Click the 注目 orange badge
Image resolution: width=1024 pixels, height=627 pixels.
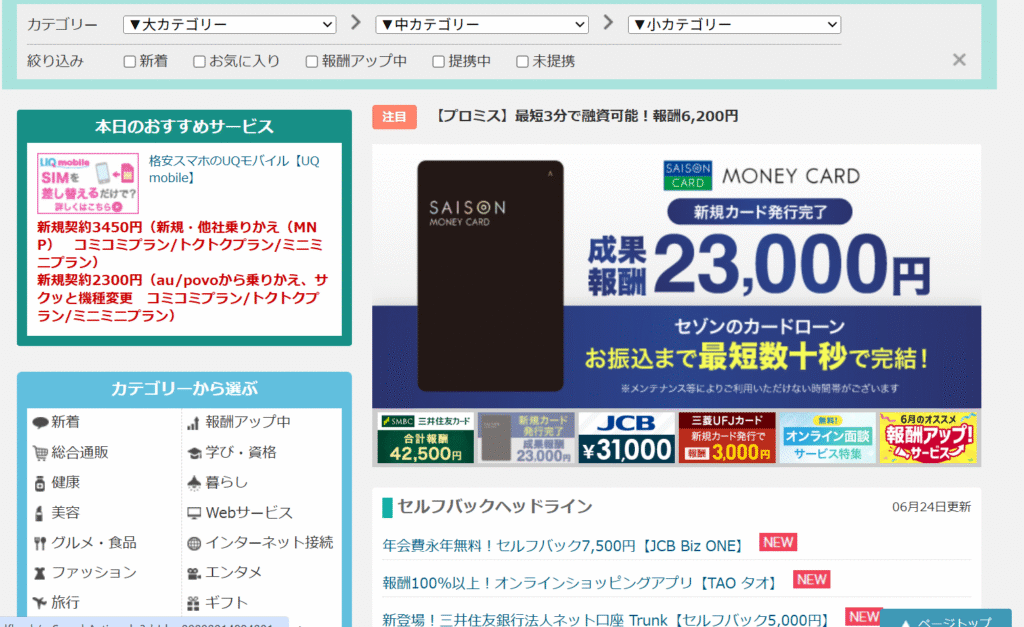[x=394, y=117]
